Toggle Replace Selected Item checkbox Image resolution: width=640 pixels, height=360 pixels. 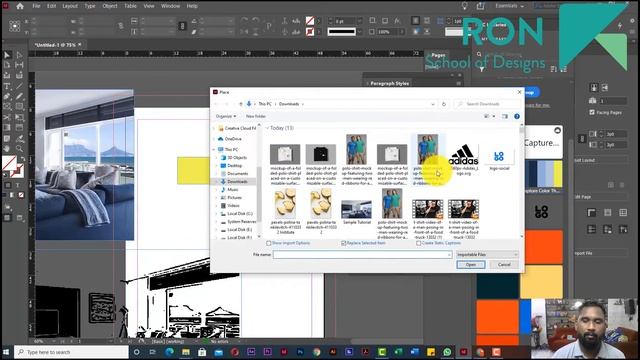pos(344,243)
